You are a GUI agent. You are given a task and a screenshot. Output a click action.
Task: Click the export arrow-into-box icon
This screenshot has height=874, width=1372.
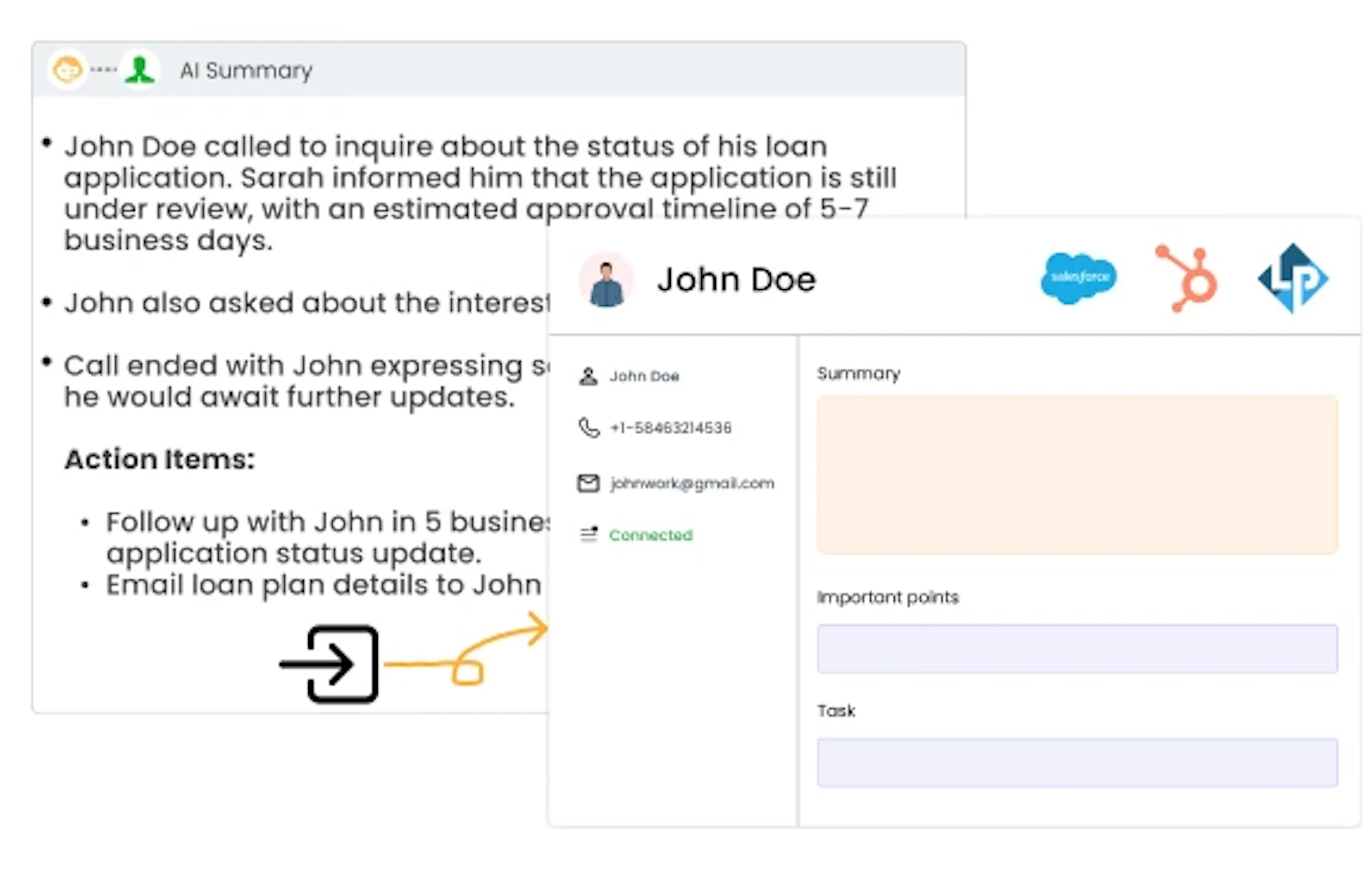(329, 664)
